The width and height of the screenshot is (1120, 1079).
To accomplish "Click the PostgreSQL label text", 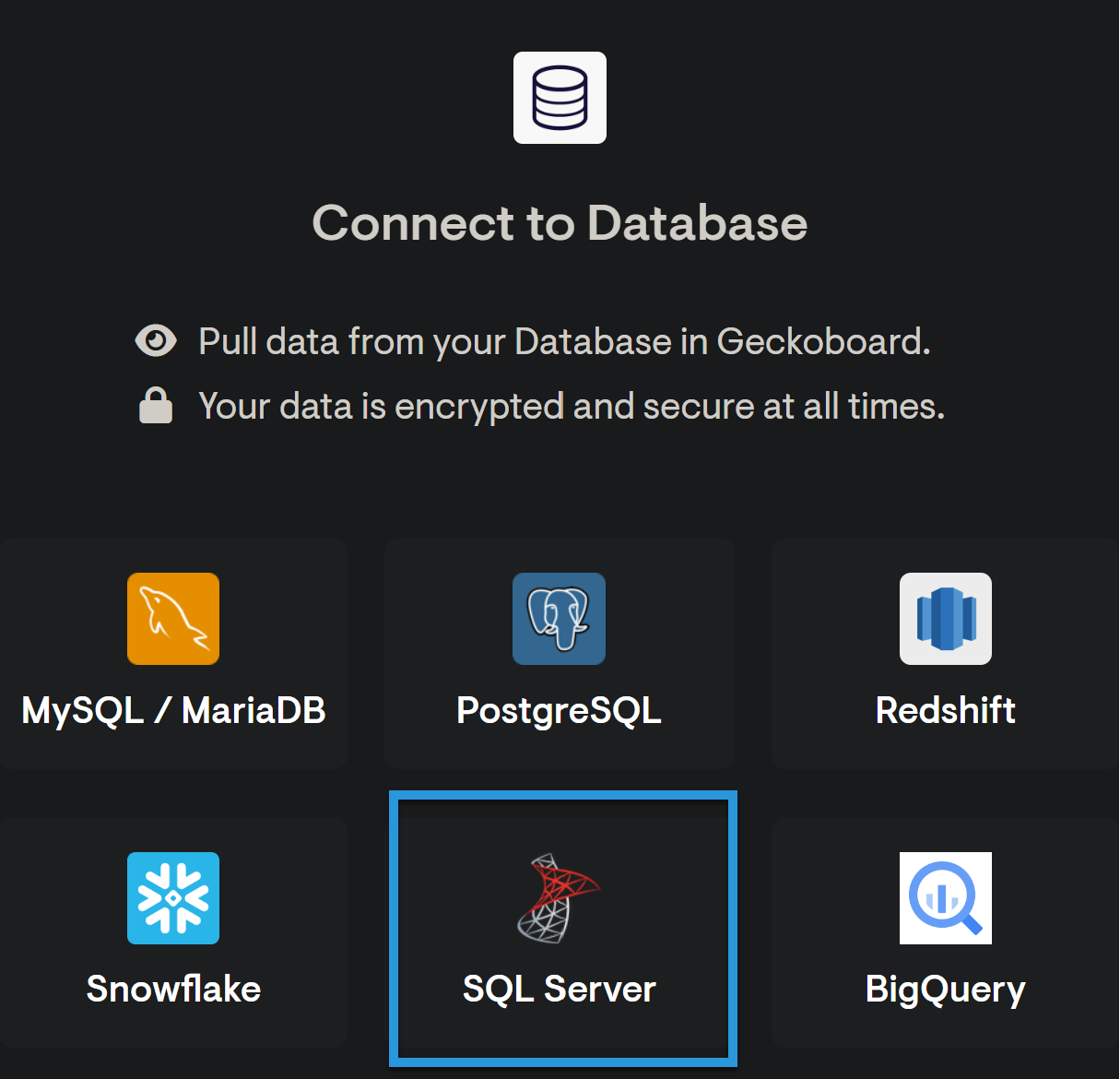I will click(x=559, y=710).
